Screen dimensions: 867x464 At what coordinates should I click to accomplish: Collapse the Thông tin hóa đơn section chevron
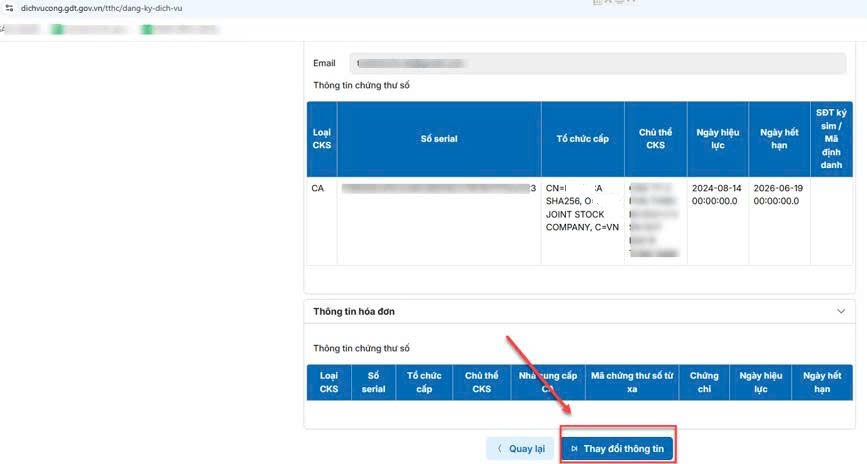click(x=840, y=311)
